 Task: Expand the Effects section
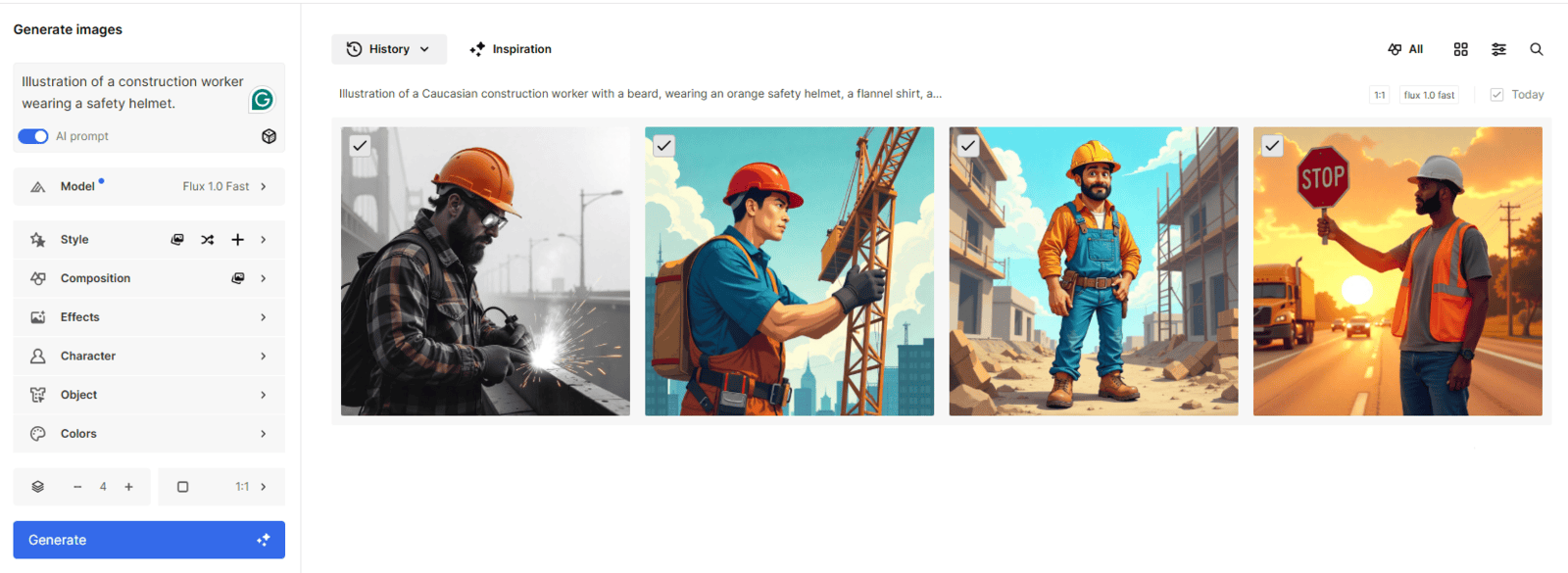(x=149, y=317)
